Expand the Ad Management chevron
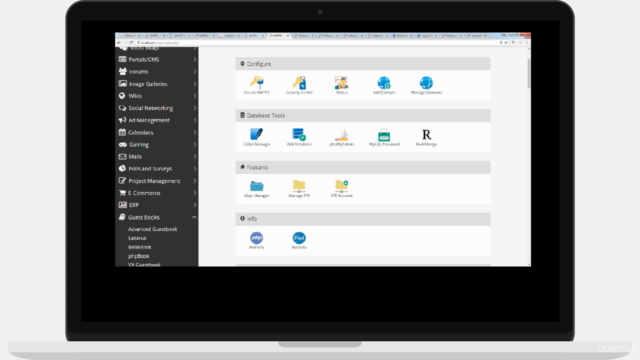The height and width of the screenshot is (360, 640). pyautogui.click(x=195, y=120)
